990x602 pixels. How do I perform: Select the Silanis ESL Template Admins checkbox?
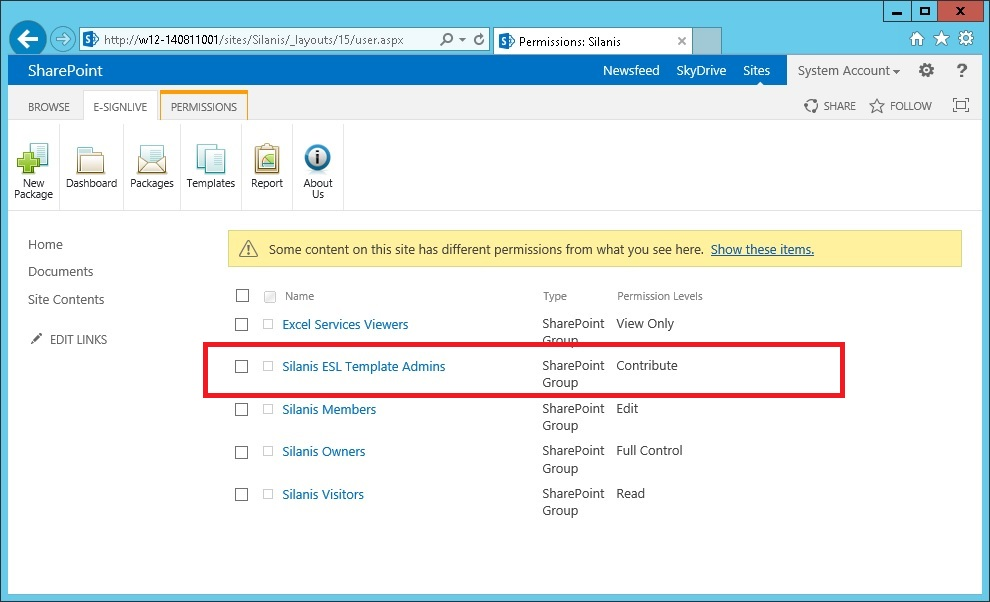[x=241, y=367]
